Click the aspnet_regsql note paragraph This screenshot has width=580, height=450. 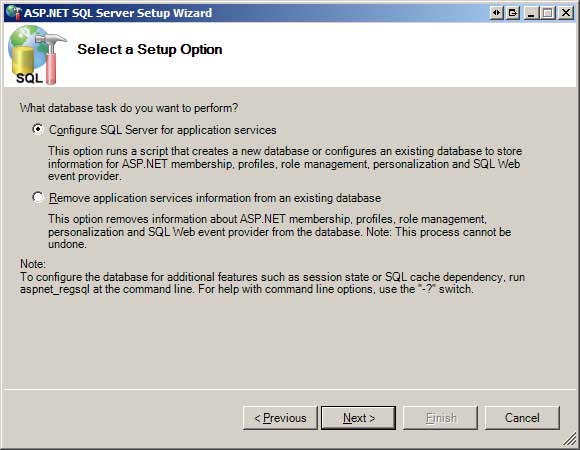click(x=273, y=283)
